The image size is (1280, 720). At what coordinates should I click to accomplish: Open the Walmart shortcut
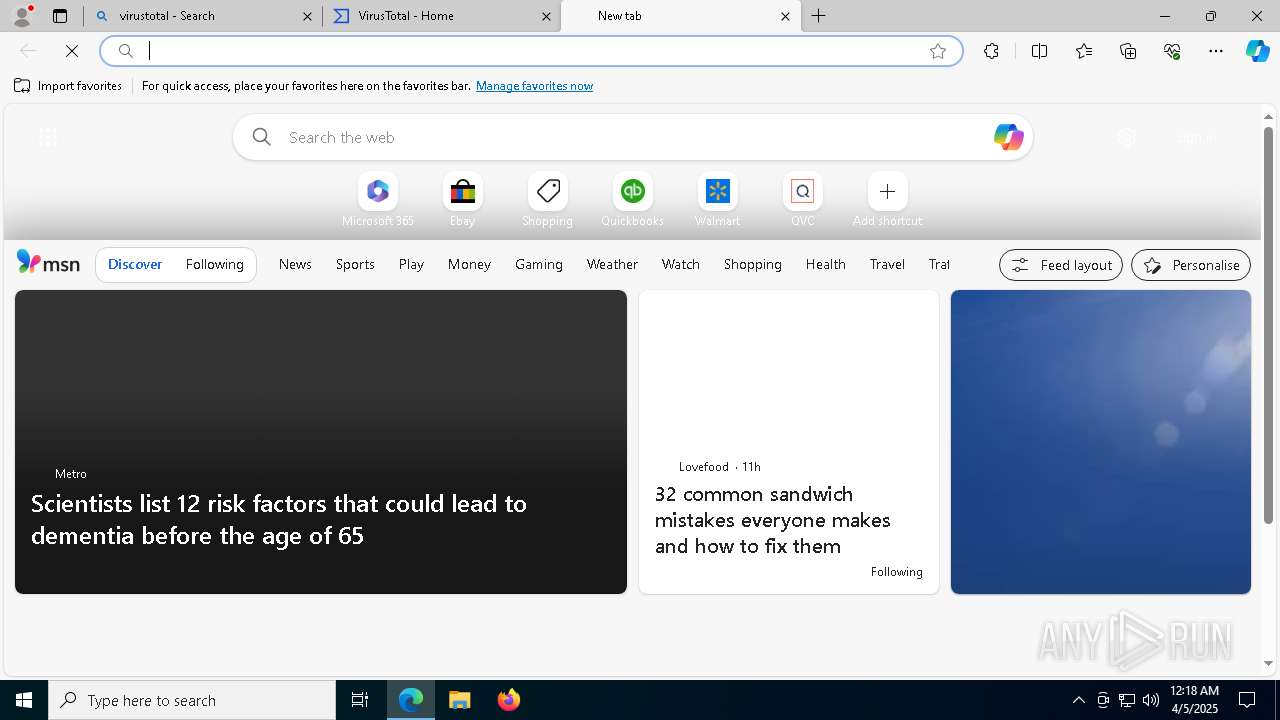pyautogui.click(x=717, y=200)
